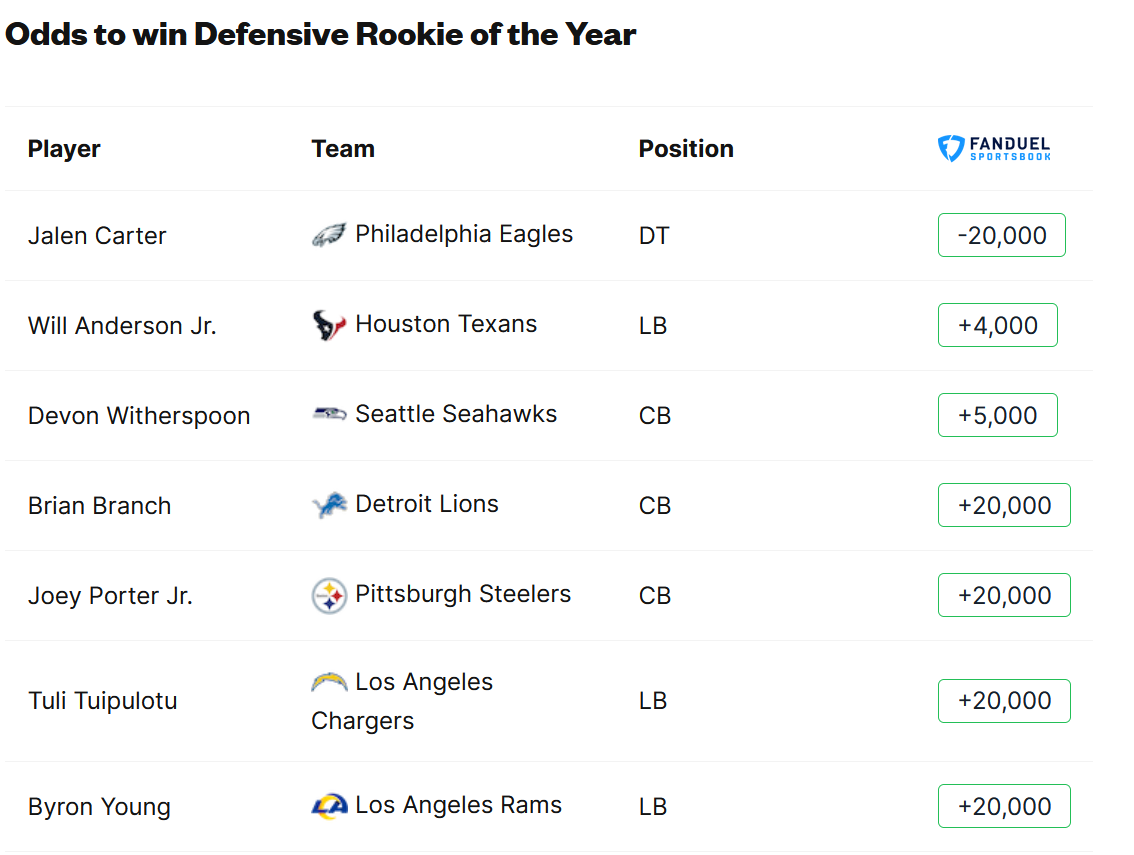Viewport: 1134px width, 855px height.
Task: Select Will Anderson Jr.'s +4,000 odds
Action: (997, 325)
